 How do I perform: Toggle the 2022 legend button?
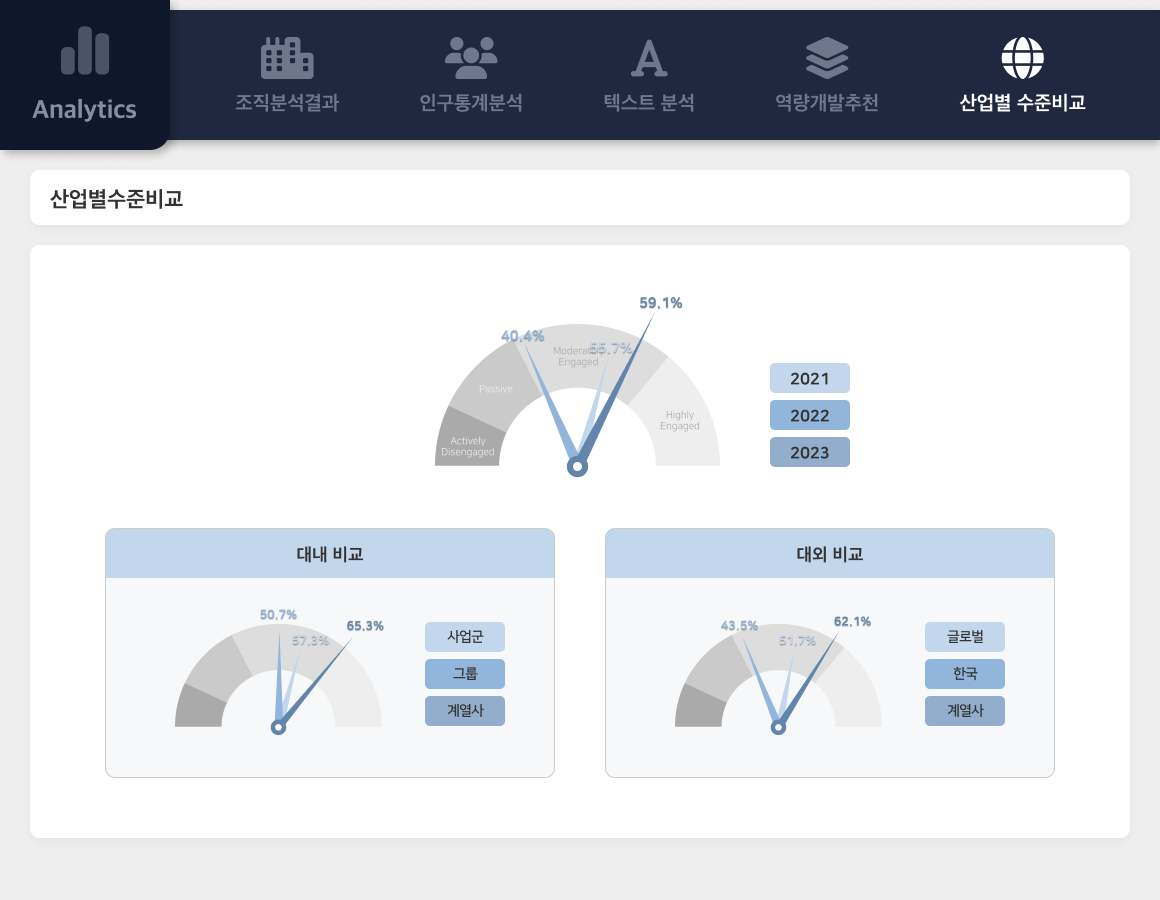(x=809, y=415)
